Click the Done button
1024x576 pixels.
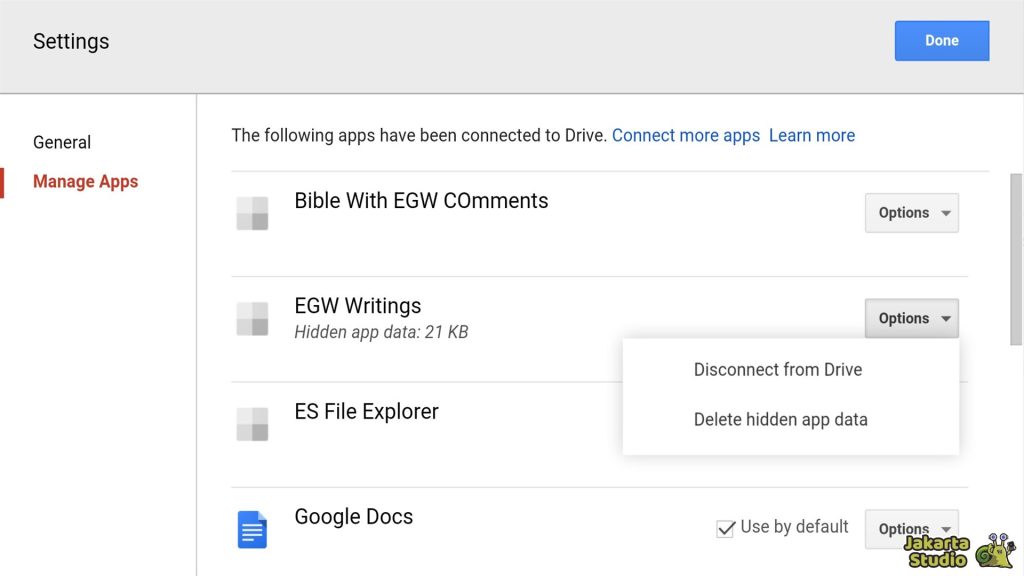(942, 40)
